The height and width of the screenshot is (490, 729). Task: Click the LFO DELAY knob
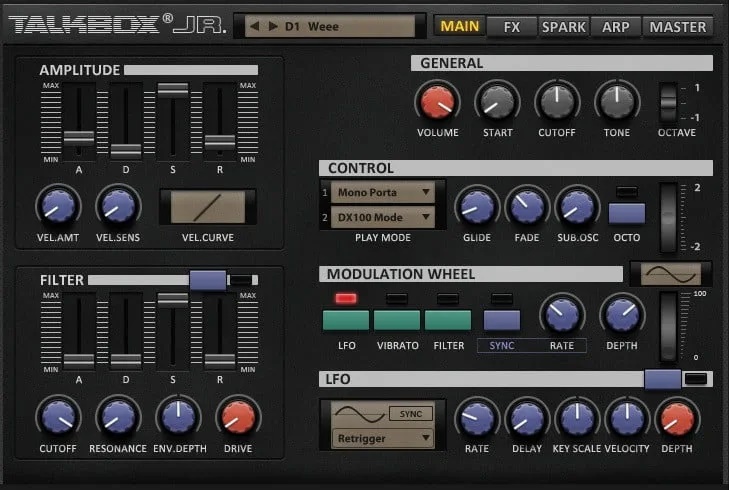(x=527, y=418)
